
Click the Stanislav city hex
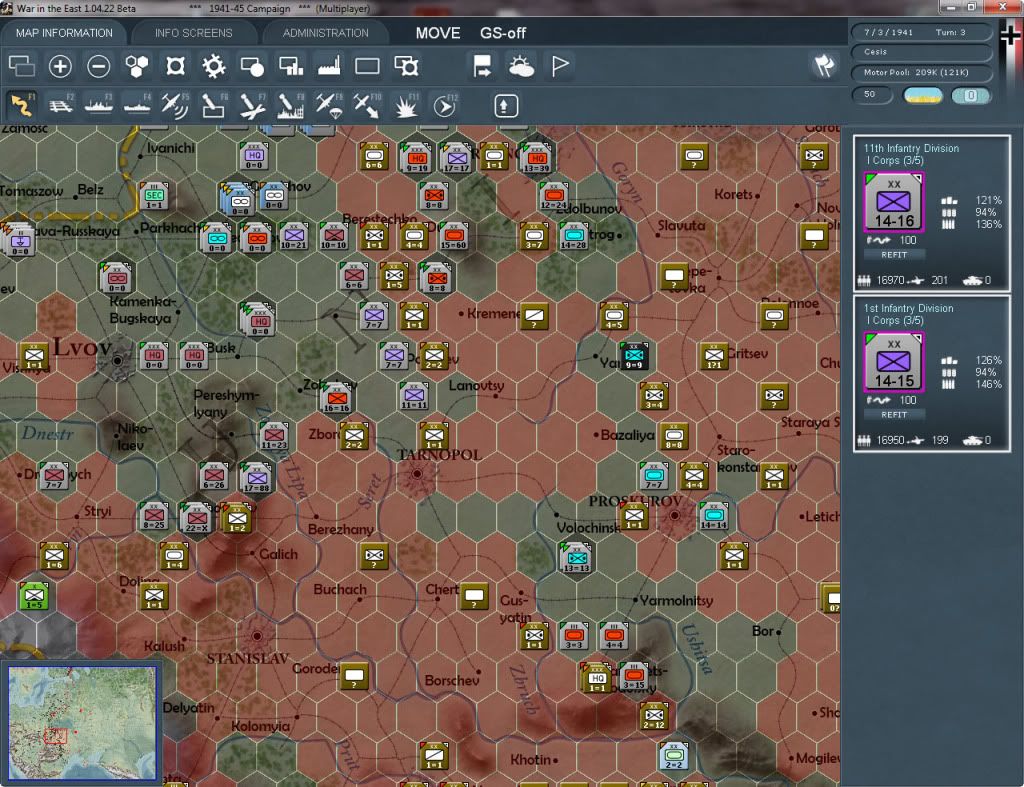257,635
